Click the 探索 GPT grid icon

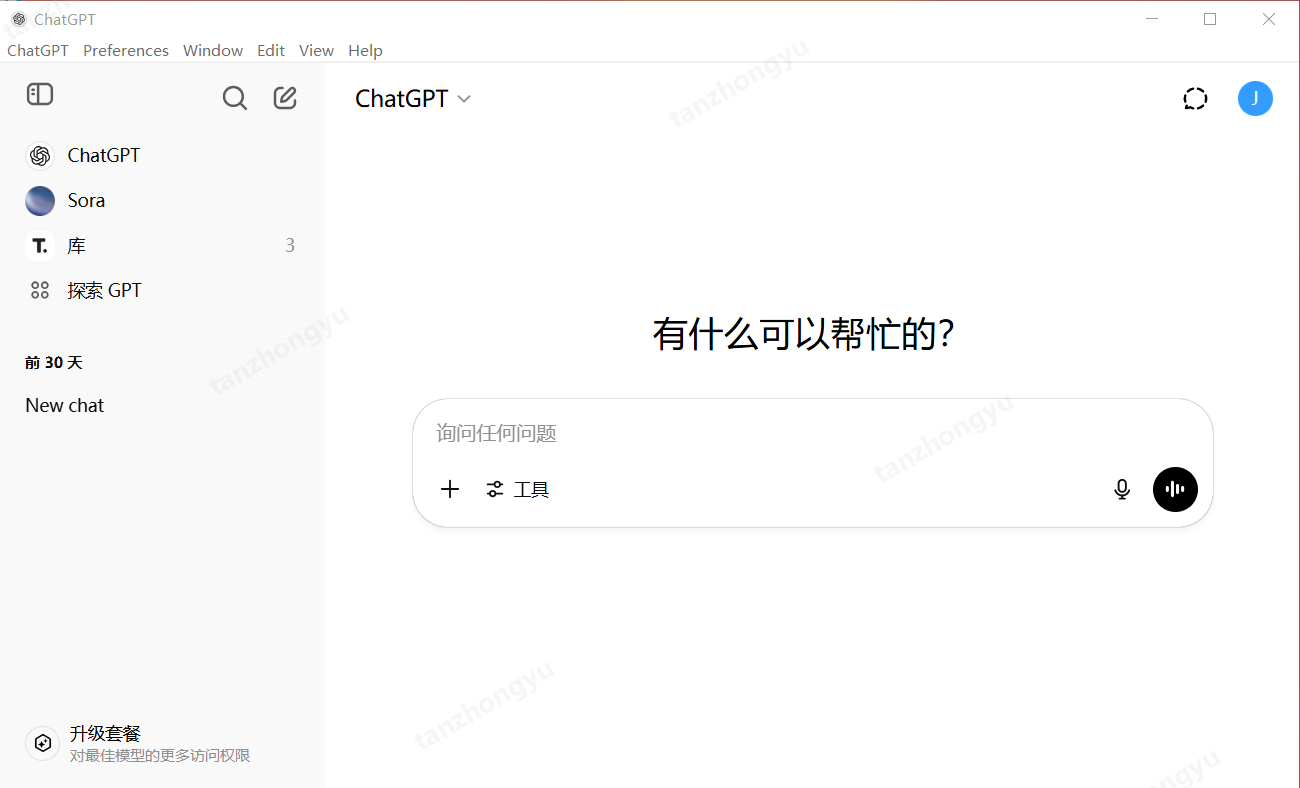[40, 290]
